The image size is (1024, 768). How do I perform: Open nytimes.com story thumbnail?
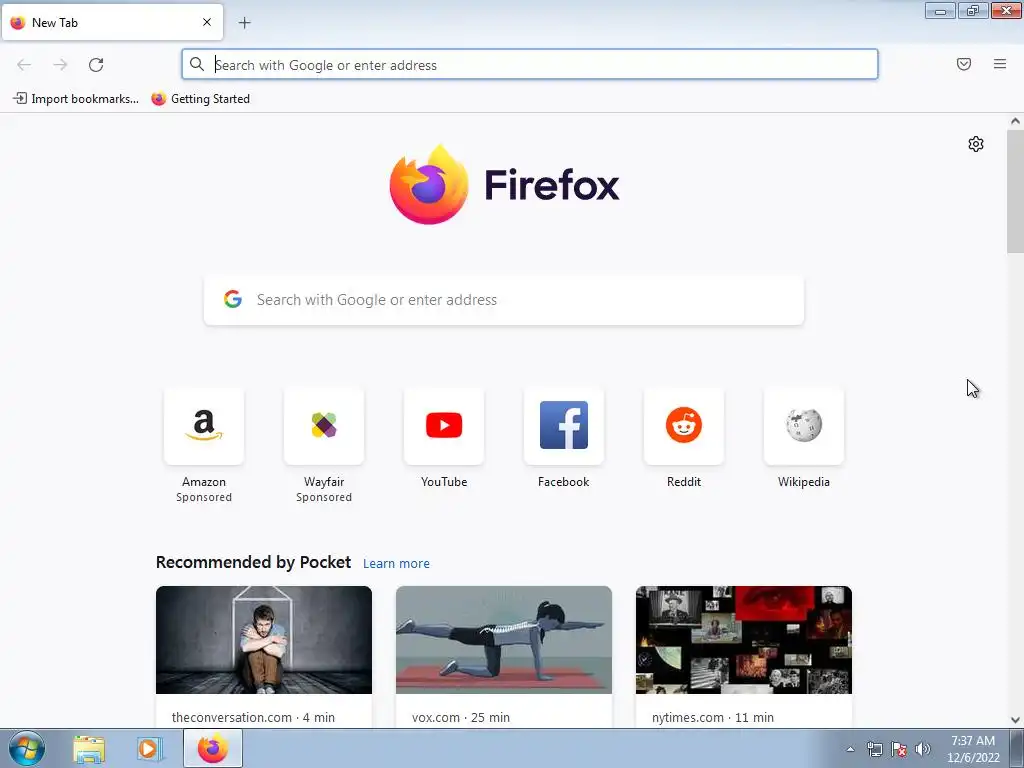744,640
